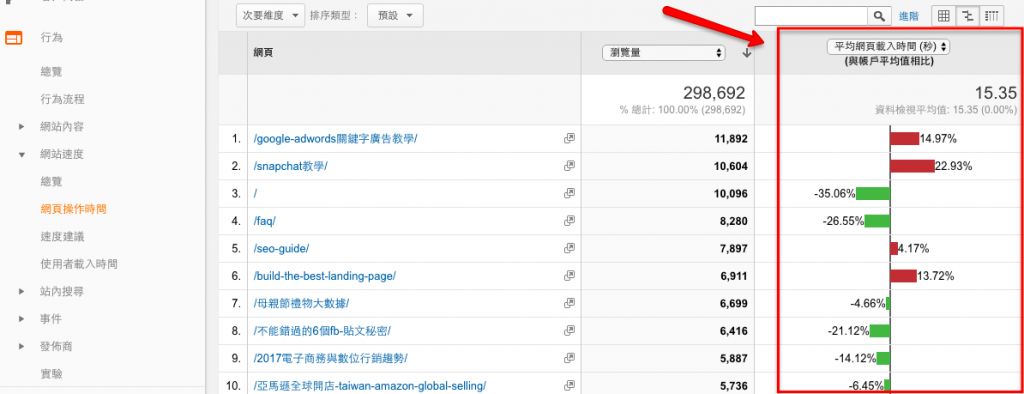Collapse the 網站速度 sidebar section
This screenshot has width=1024, height=394.
22,155
